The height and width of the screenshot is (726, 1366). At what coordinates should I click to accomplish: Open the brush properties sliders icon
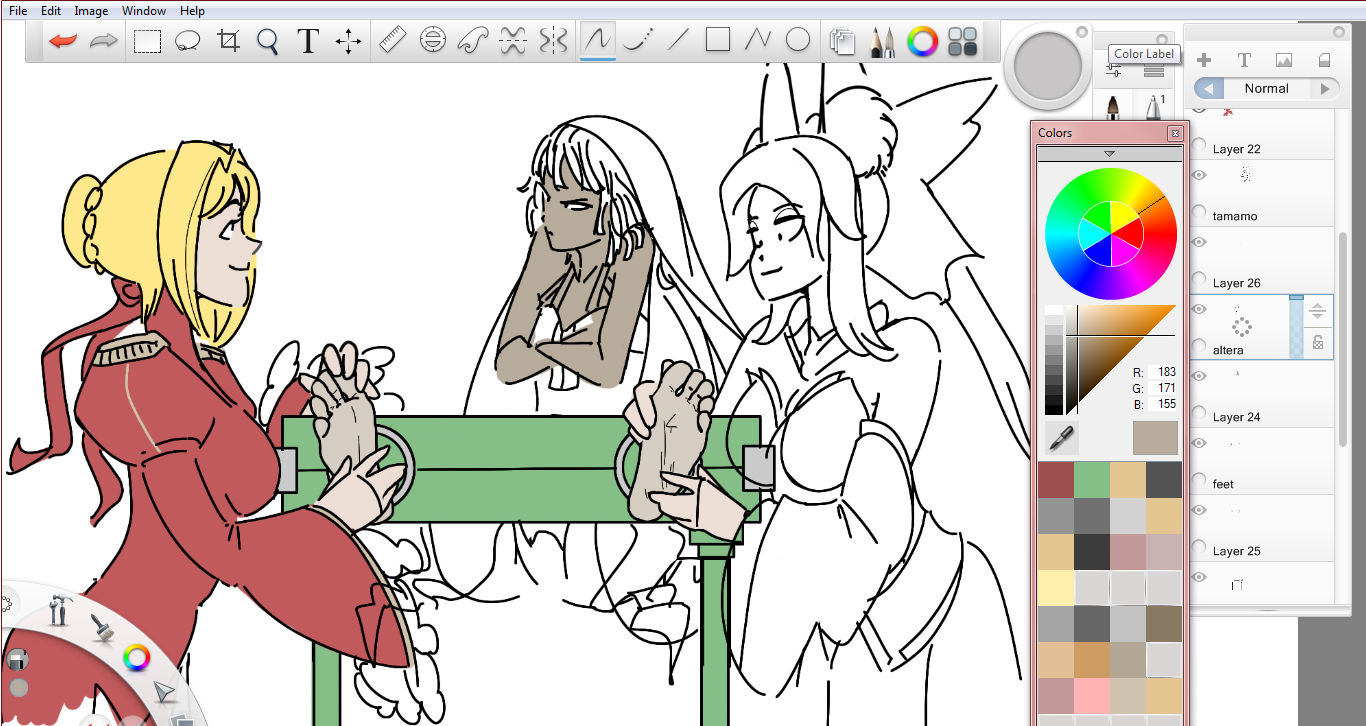click(1114, 70)
